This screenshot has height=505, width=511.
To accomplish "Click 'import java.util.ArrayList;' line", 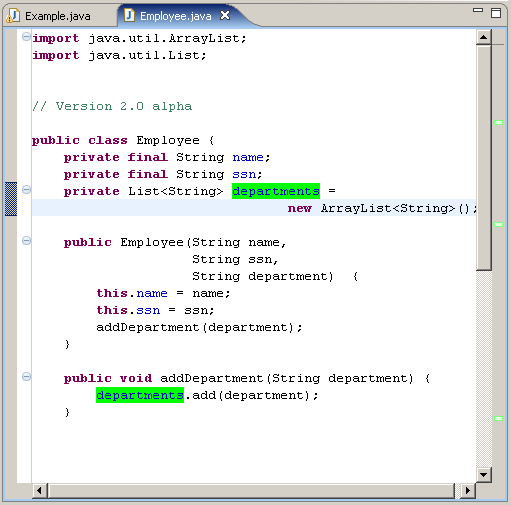I will pyautogui.click(x=139, y=38).
